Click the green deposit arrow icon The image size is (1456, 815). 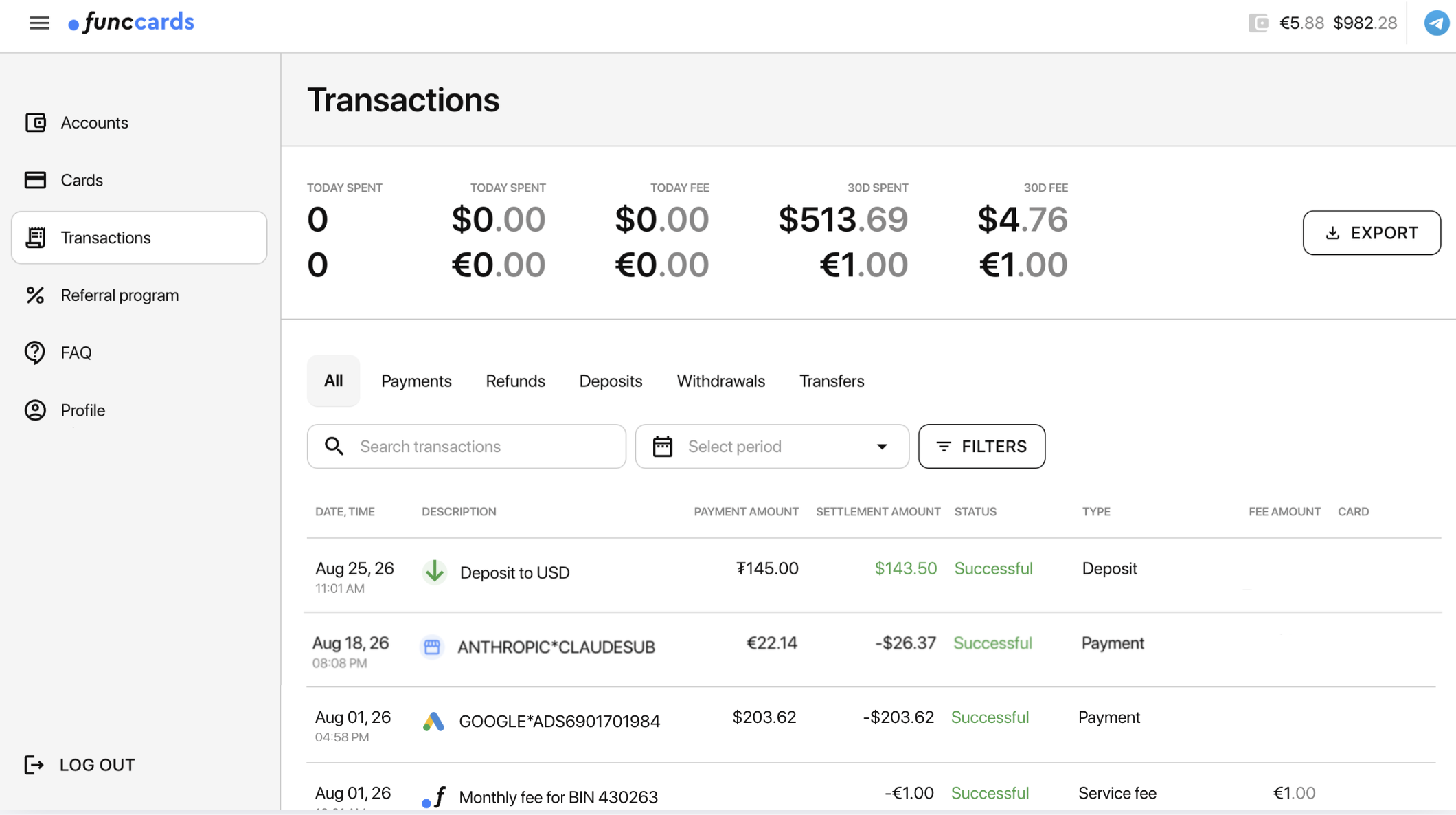(434, 572)
